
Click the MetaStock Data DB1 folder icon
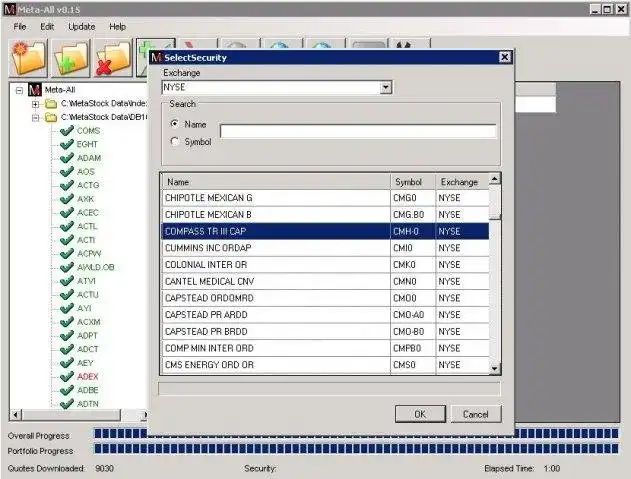[51, 117]
